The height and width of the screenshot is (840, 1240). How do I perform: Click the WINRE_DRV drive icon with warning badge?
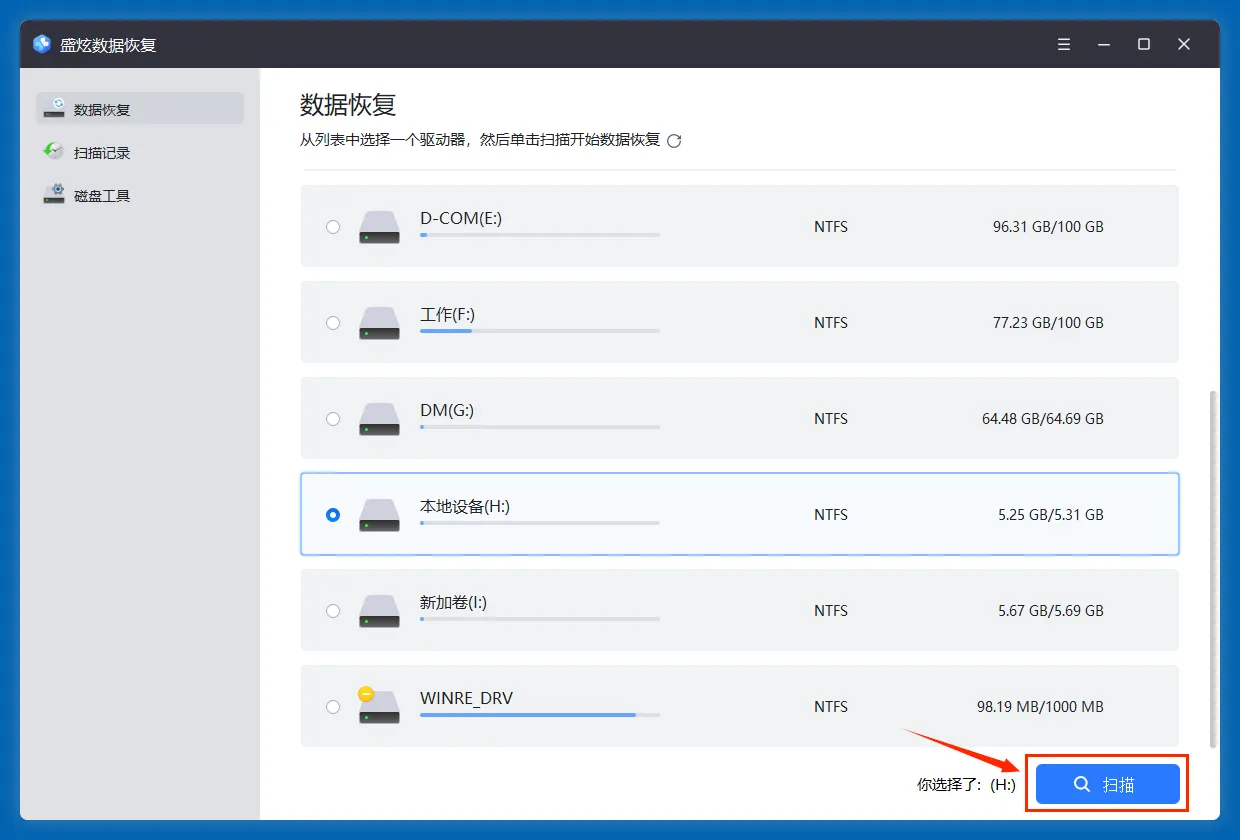377,704
